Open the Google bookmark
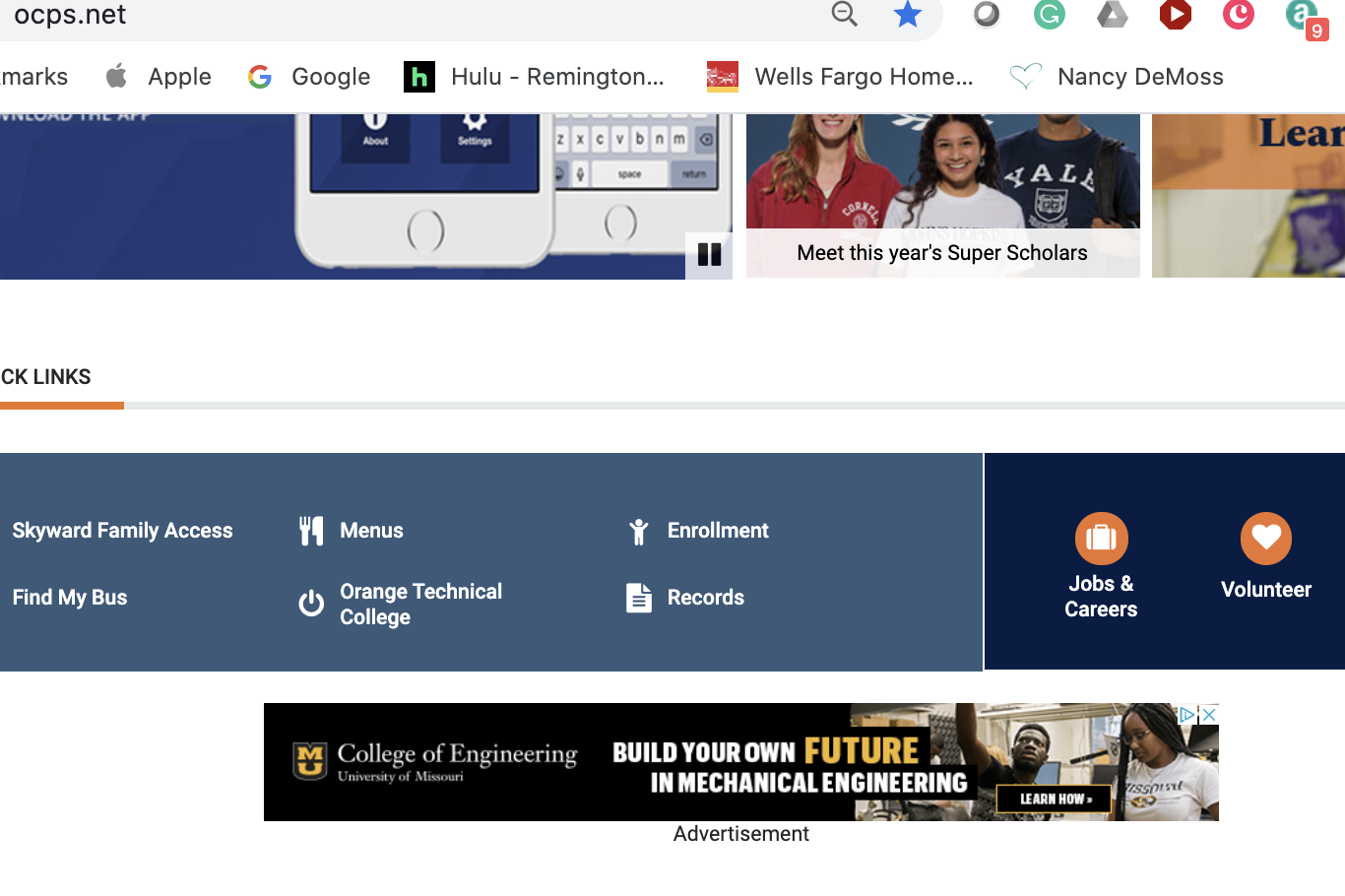This screenshot has height=896, width=1345. (309, 77)
